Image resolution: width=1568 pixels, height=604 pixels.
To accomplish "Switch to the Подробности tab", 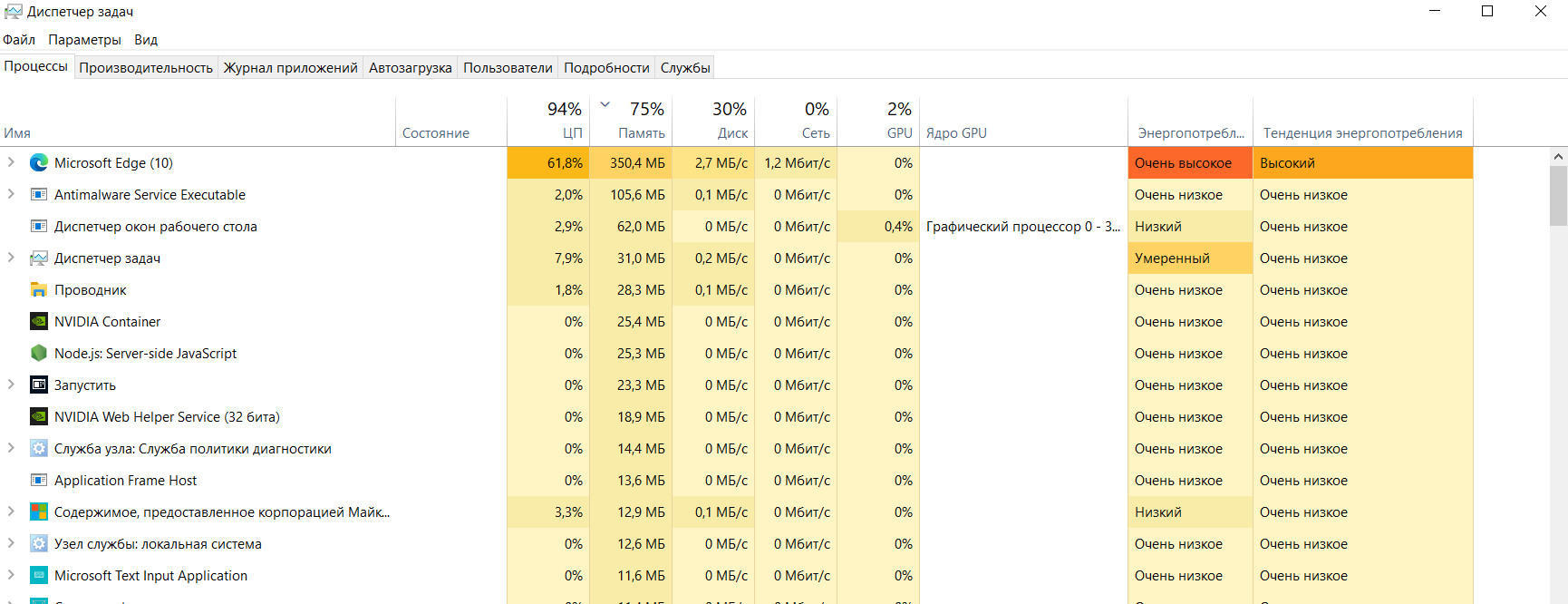I will coord(606,68).
